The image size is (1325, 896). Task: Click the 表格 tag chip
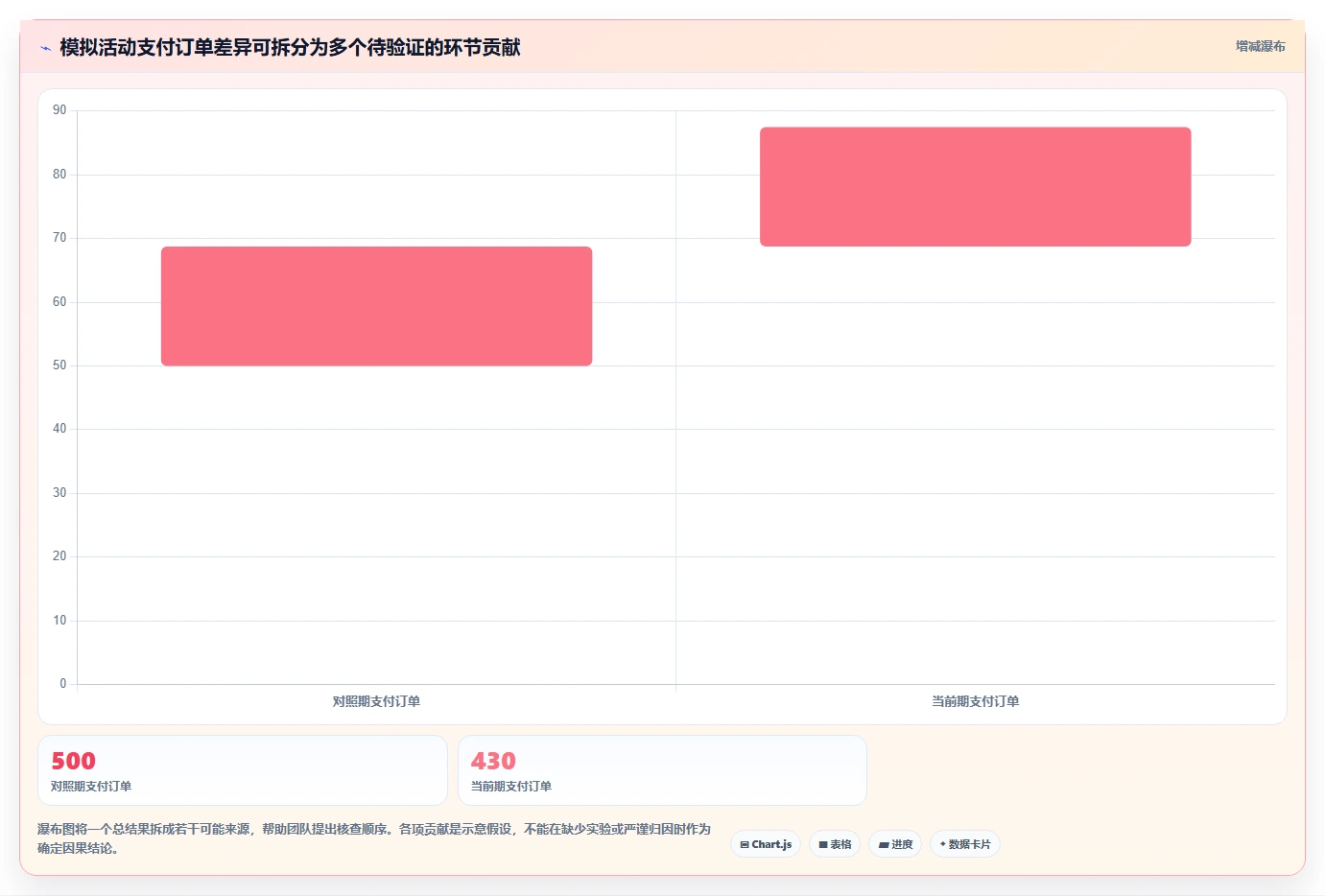835,844
